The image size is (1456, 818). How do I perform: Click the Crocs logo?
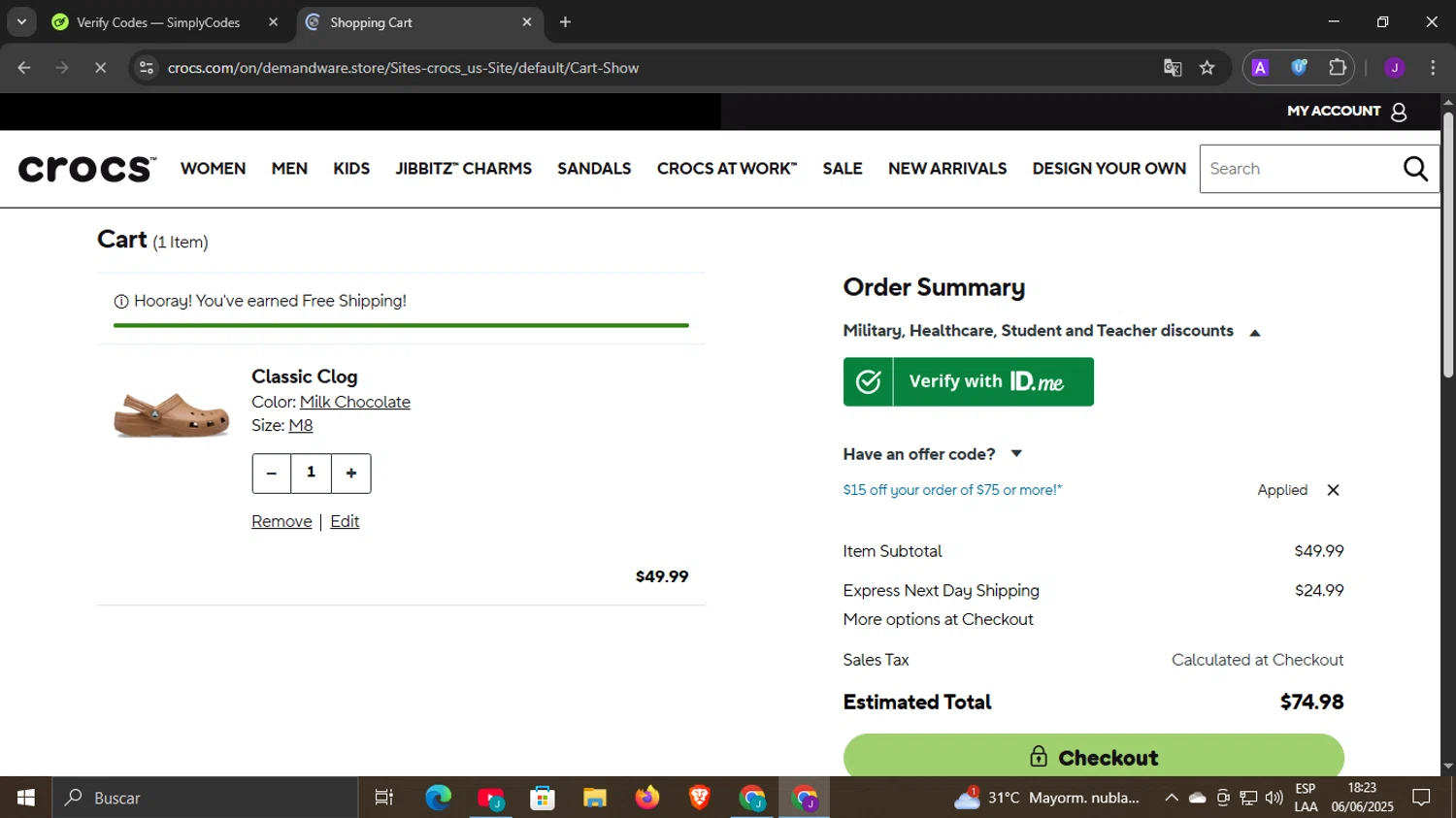coord(87,169)
